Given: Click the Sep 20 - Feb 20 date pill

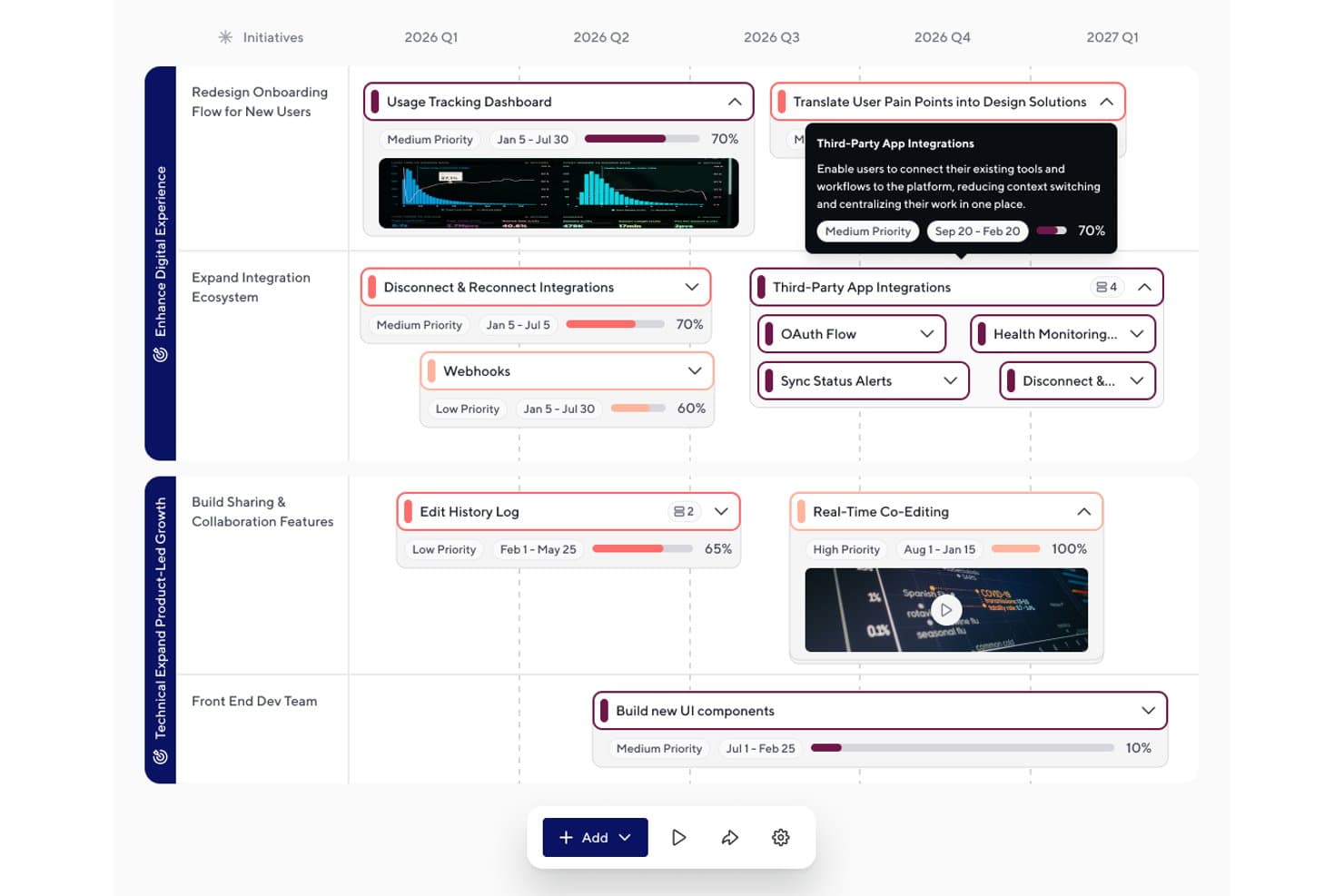Looking at the screenshot, I should [977, 231].
